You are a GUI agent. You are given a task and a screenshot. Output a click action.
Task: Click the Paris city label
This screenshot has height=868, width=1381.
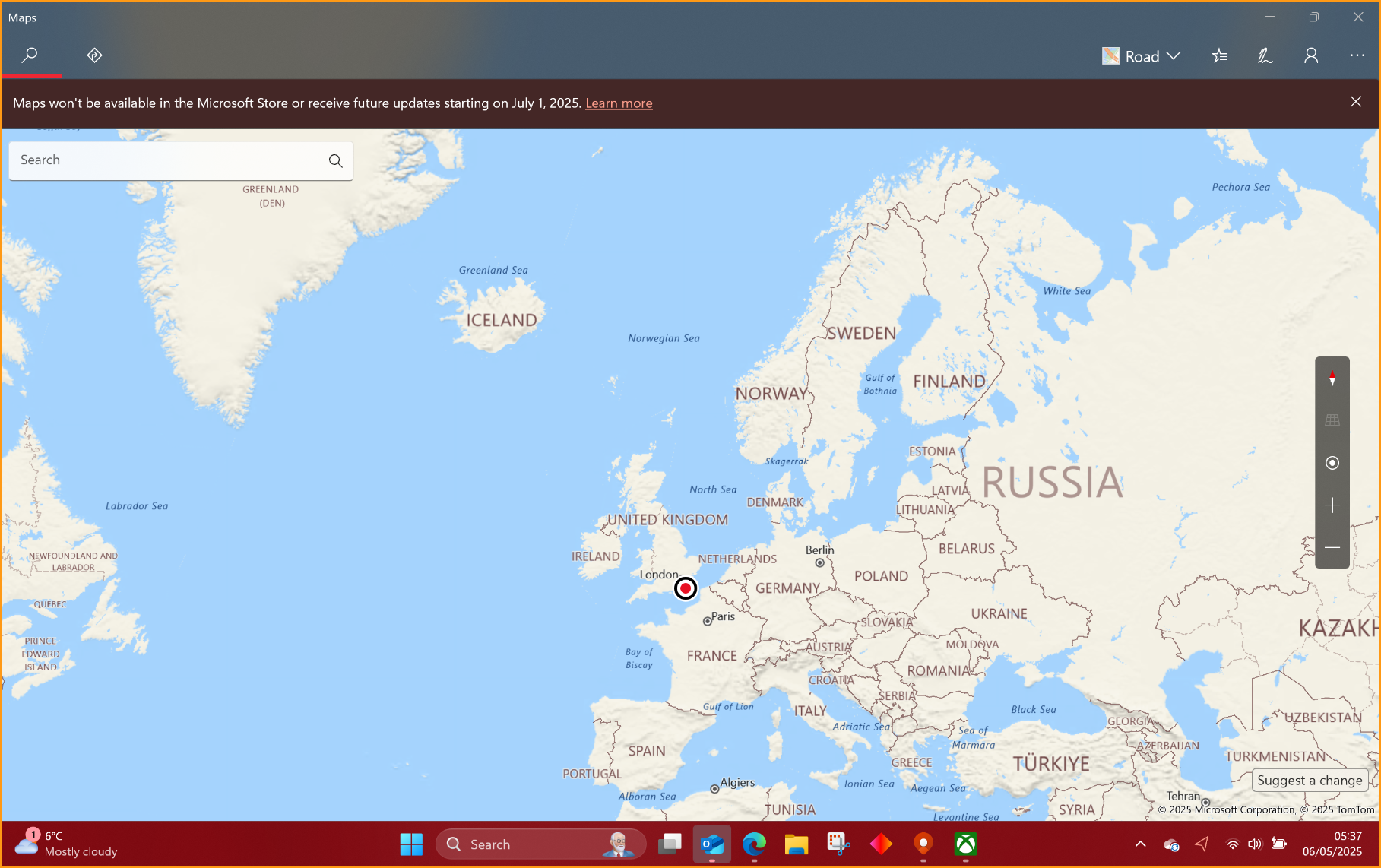pyautogui.click(x=723, y=616)
